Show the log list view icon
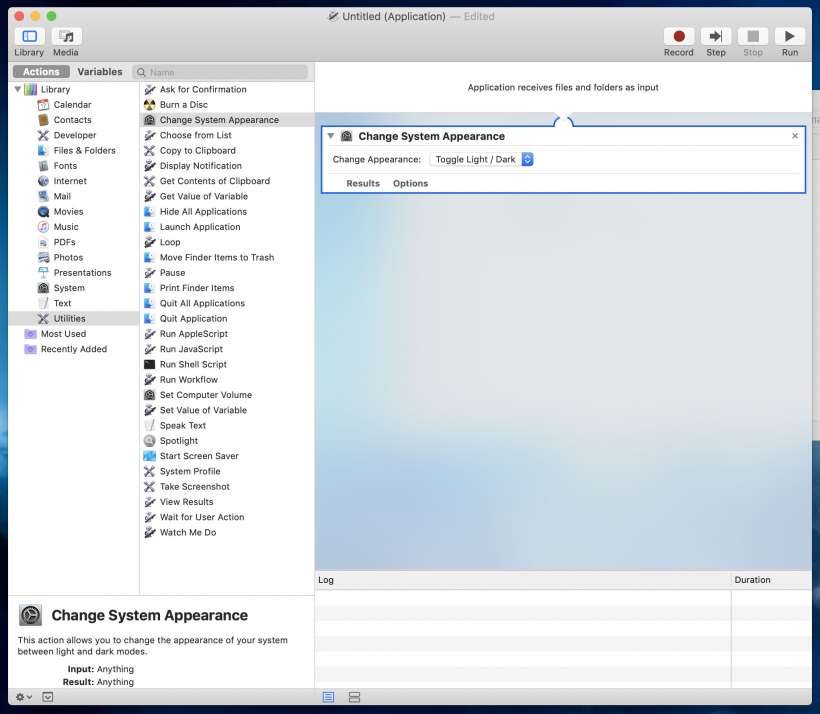820x714 pixels. tap(328, 697)
